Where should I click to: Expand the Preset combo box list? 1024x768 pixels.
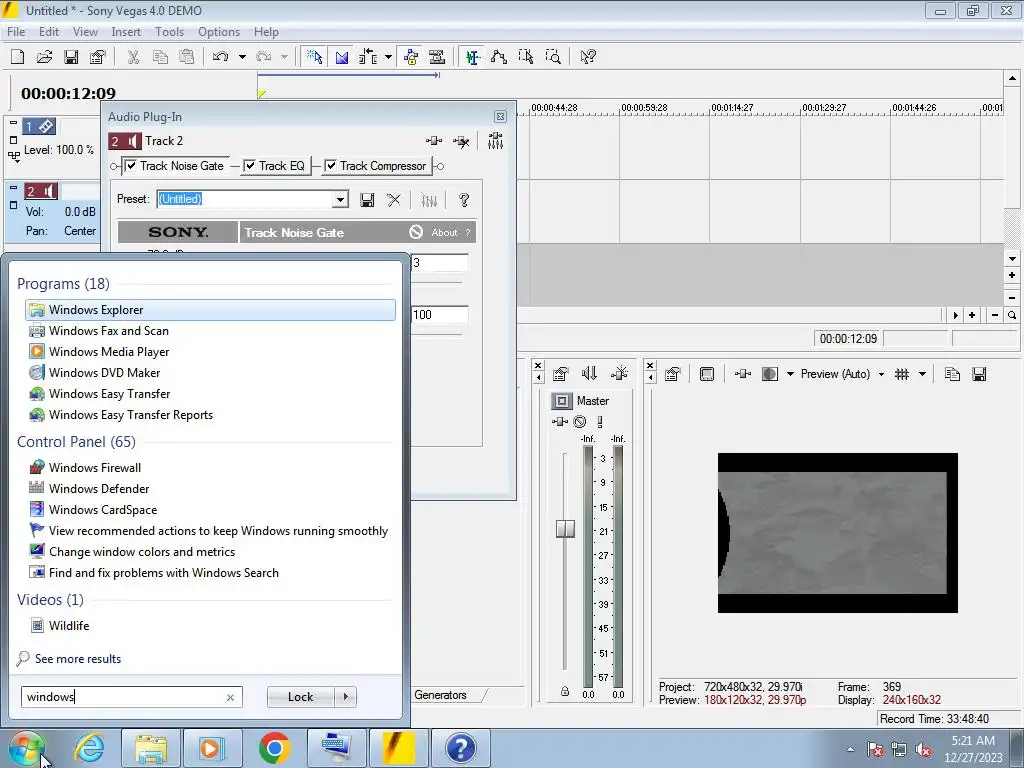pyautogui.click(x=340, y=199)
